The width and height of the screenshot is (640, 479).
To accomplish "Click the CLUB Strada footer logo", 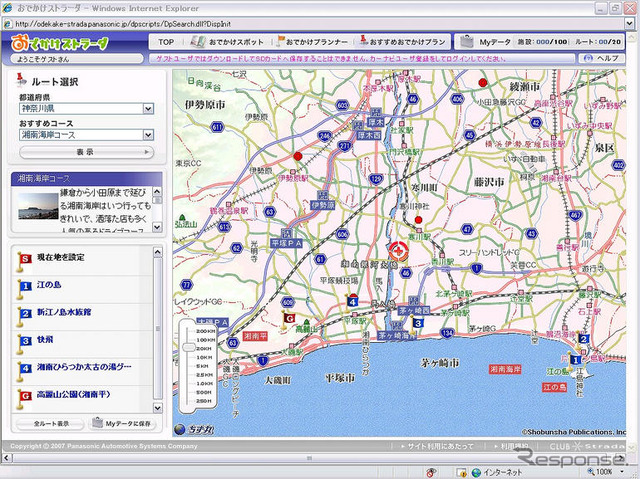I will (587, 446).
